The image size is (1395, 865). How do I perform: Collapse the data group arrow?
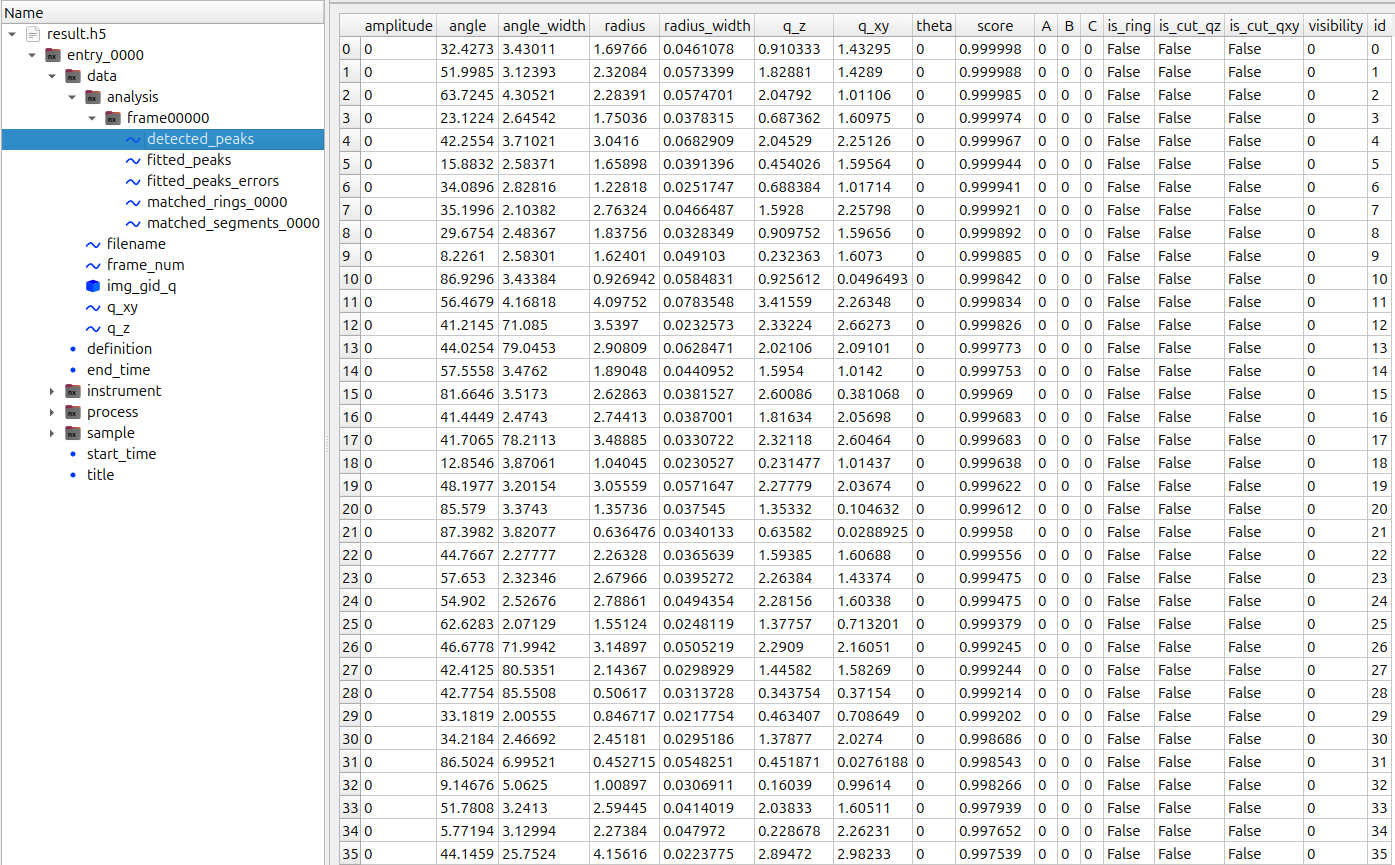(x=52, y=76)
